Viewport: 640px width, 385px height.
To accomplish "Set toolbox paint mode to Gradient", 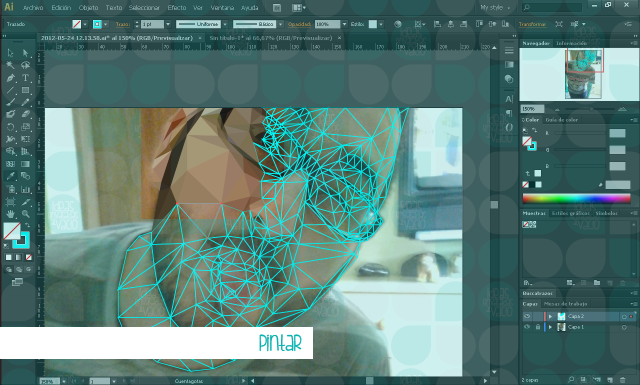I will pyautogui.click(x=18, y=257).
